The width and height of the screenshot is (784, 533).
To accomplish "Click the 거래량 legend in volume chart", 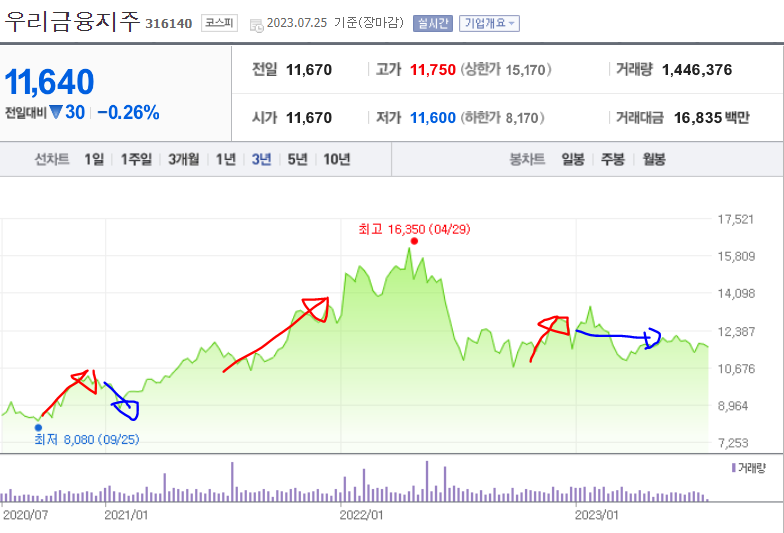I will pos(748,468).
